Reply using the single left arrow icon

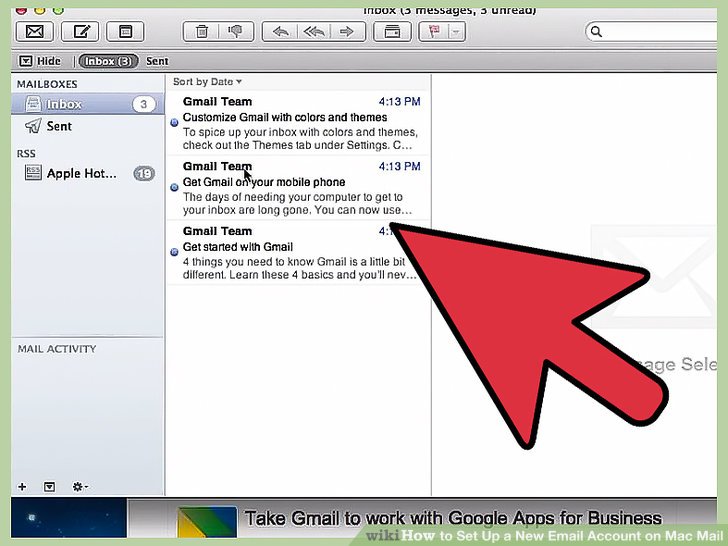click(x=280, y=32)
